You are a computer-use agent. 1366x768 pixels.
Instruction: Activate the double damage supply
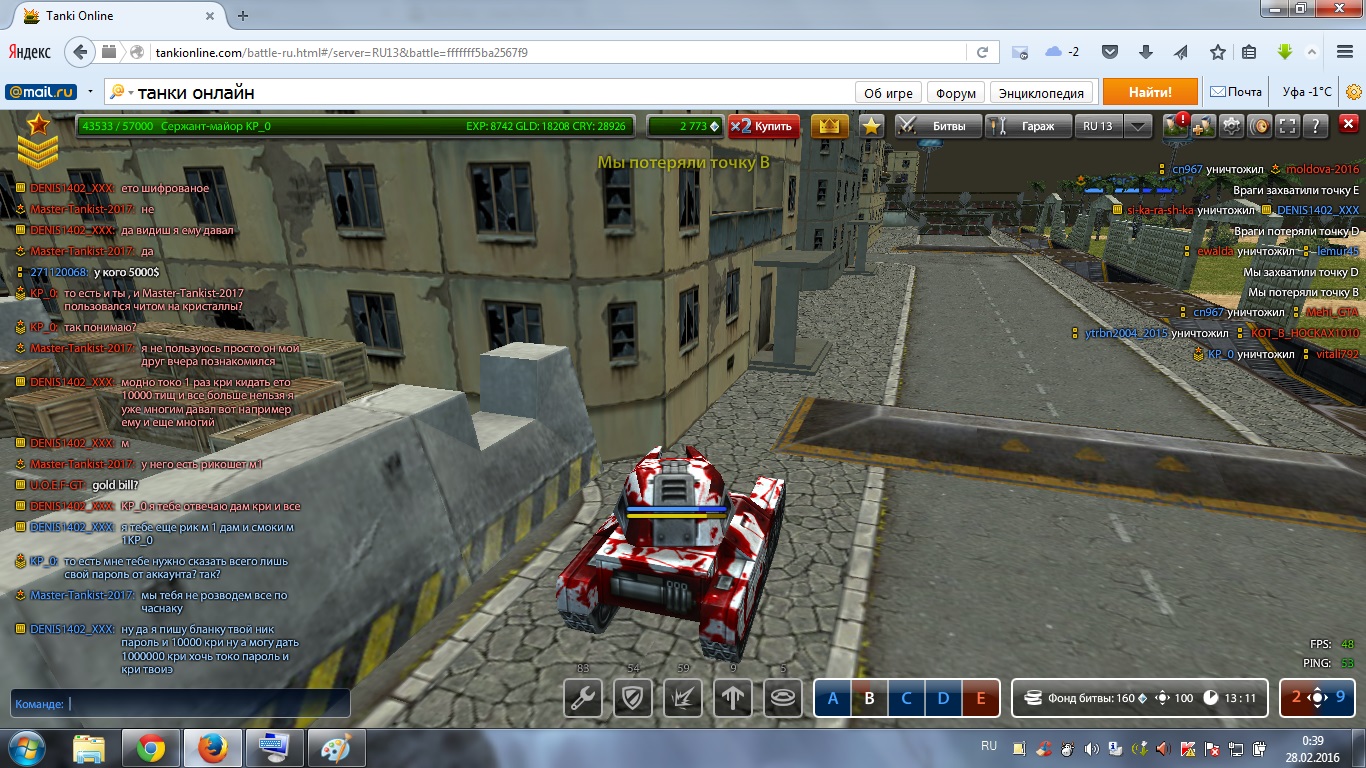(x=683, y=698)
